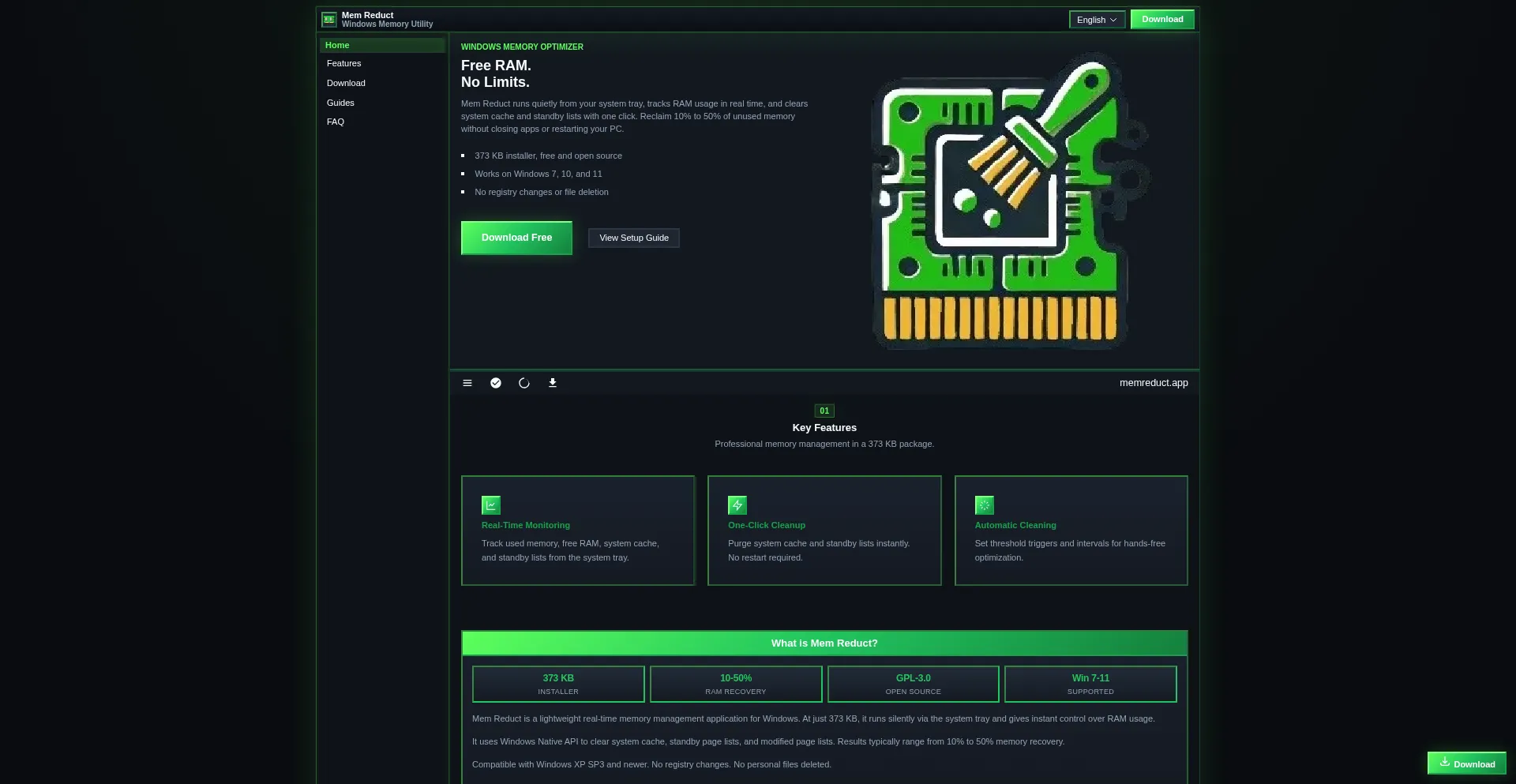
Task: Click 'Professional memory management in a 373 KB package.'
Action: [x=824, y=444]
